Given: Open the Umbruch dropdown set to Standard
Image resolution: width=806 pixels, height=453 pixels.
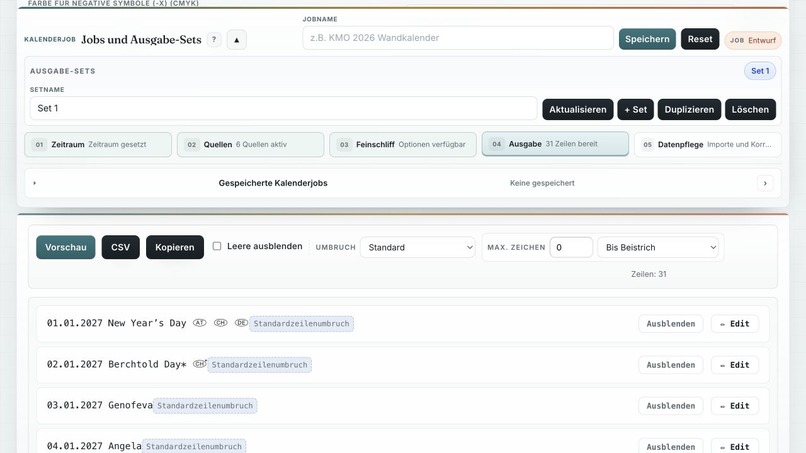Looking at the screenshot, I should (x=417, y=247).
